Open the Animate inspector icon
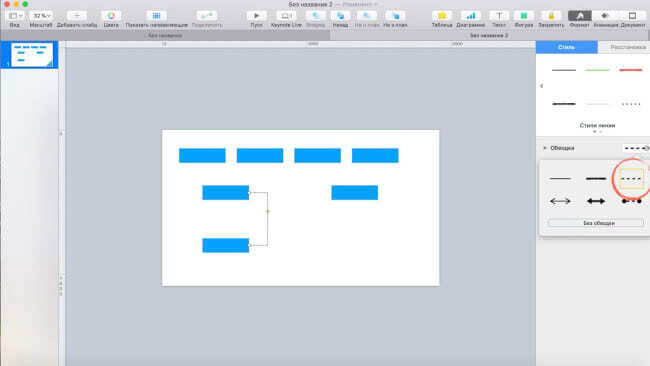 coord(605,16)
